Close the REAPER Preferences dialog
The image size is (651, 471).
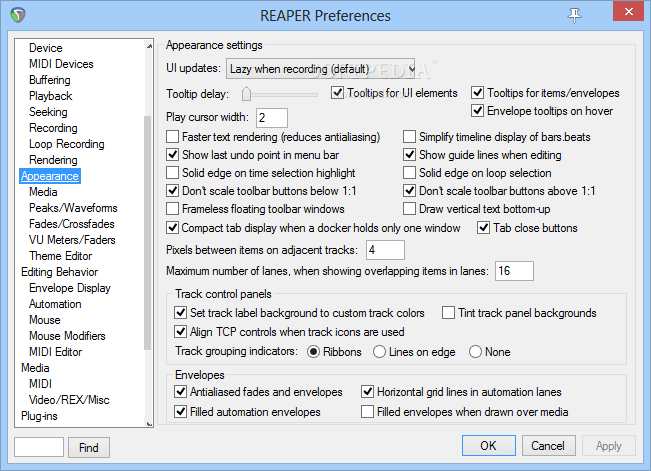629,12
